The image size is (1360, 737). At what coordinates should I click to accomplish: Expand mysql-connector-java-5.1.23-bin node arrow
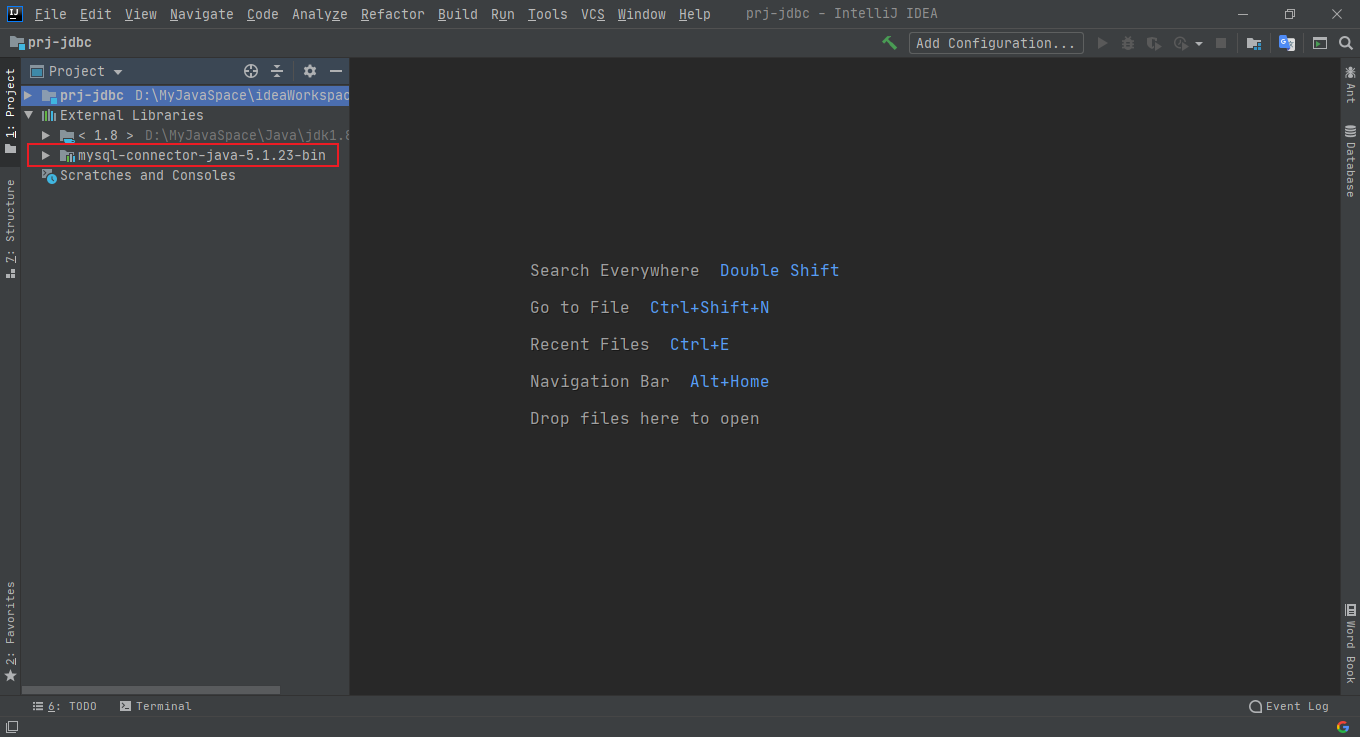[46, 155]
